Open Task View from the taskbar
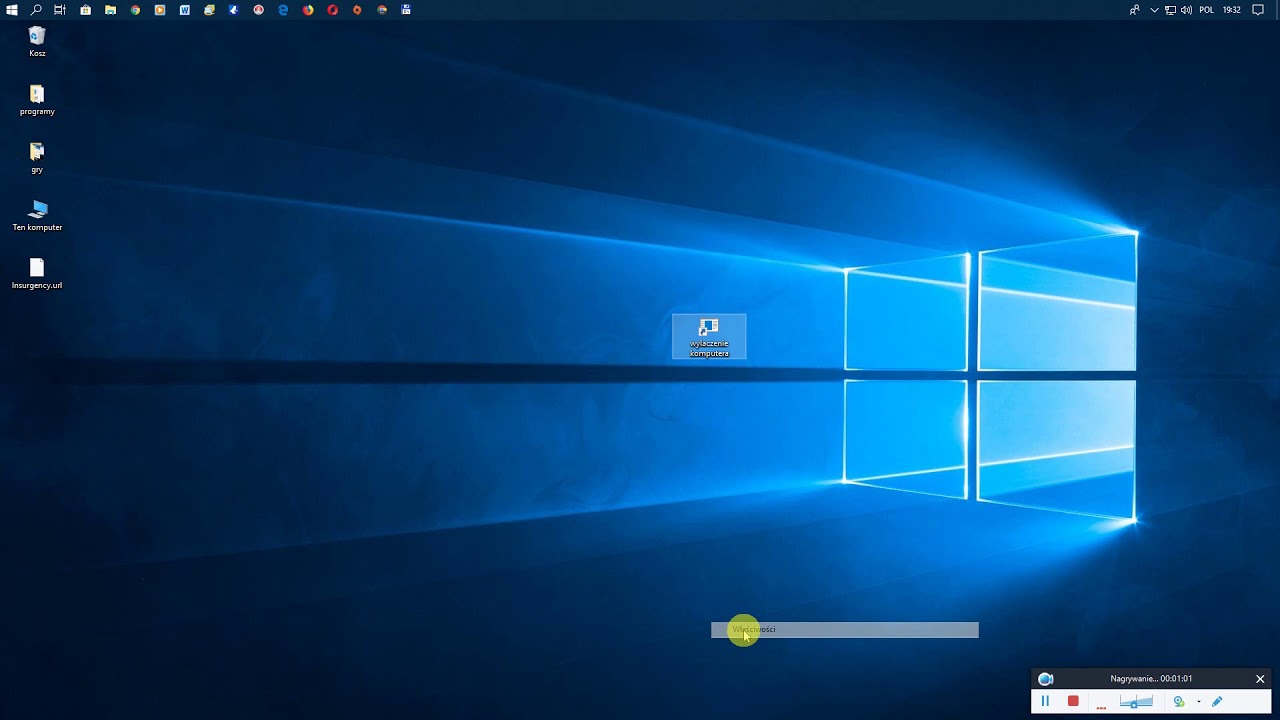The height and width of the screenshot is (720, 1280). pyautogui.click(x=60, y=10)
